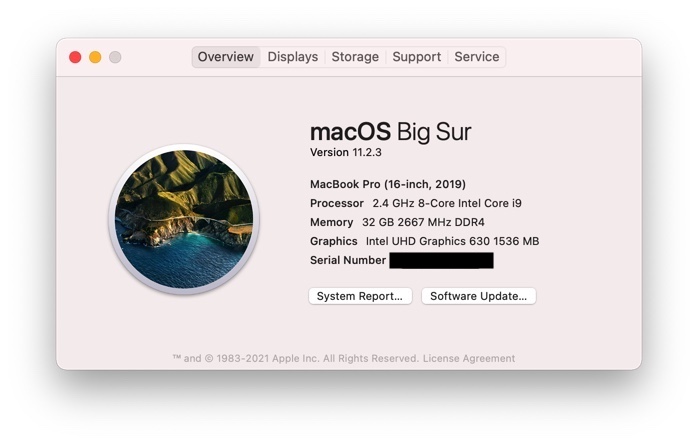Viewport: 698px width, 444px height.
Task: Click the macOS Big Sur wallpaper icon
Action: click(184, 219)
